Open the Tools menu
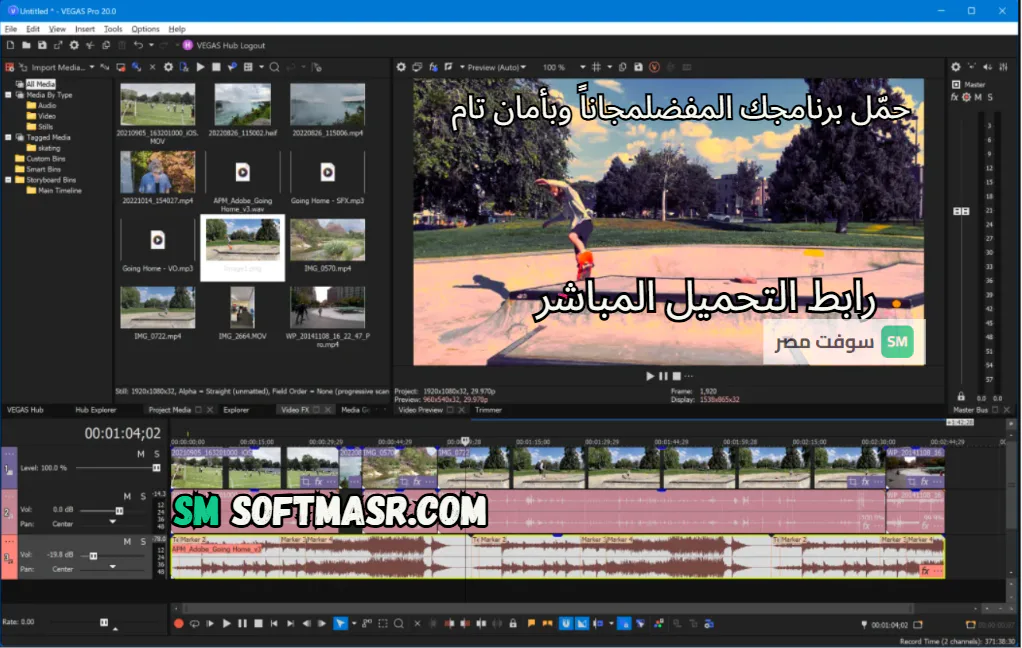1022x648 pixels. point(113,29)
